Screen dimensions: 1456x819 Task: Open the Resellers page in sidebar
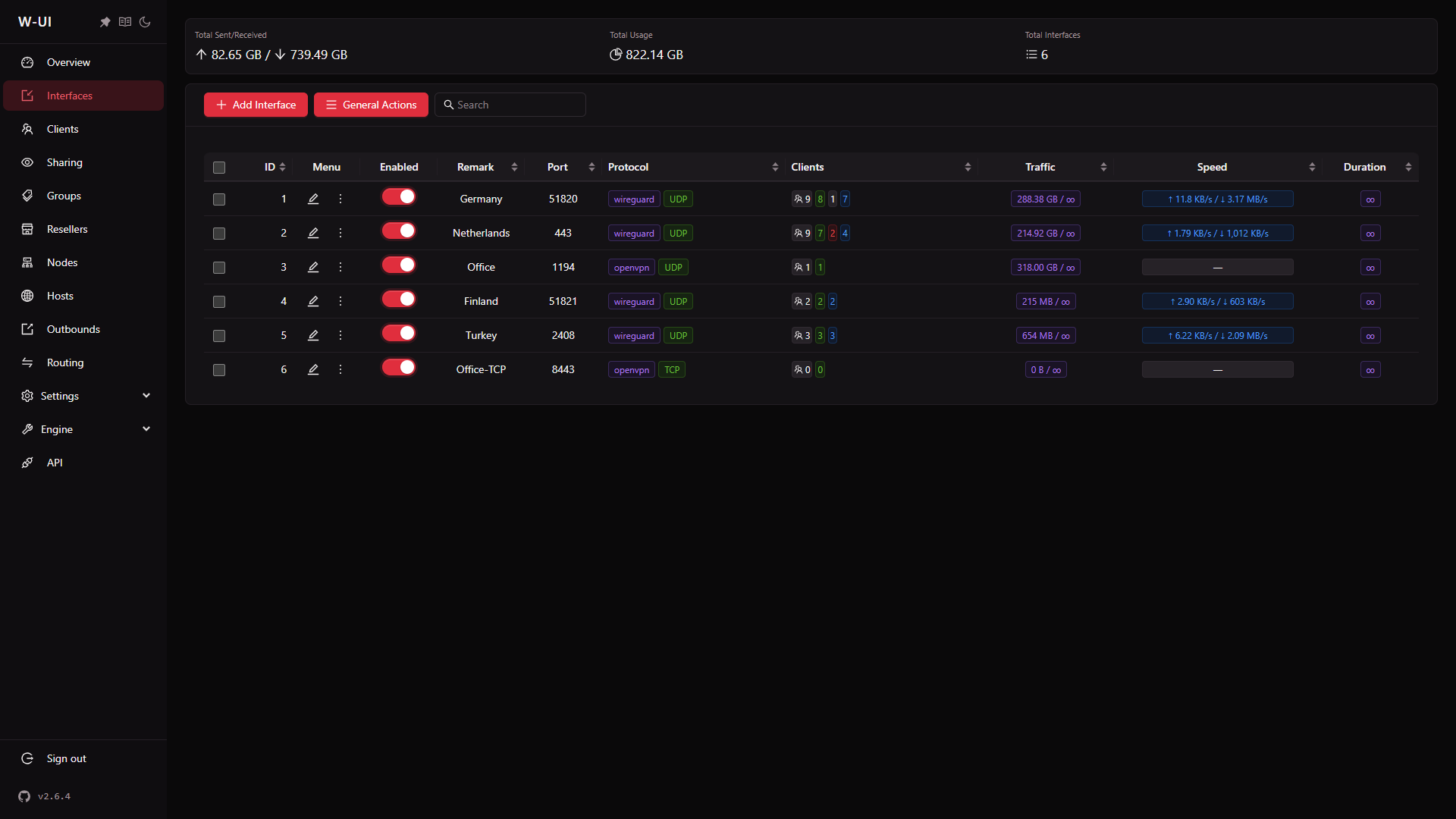point(83,229)
